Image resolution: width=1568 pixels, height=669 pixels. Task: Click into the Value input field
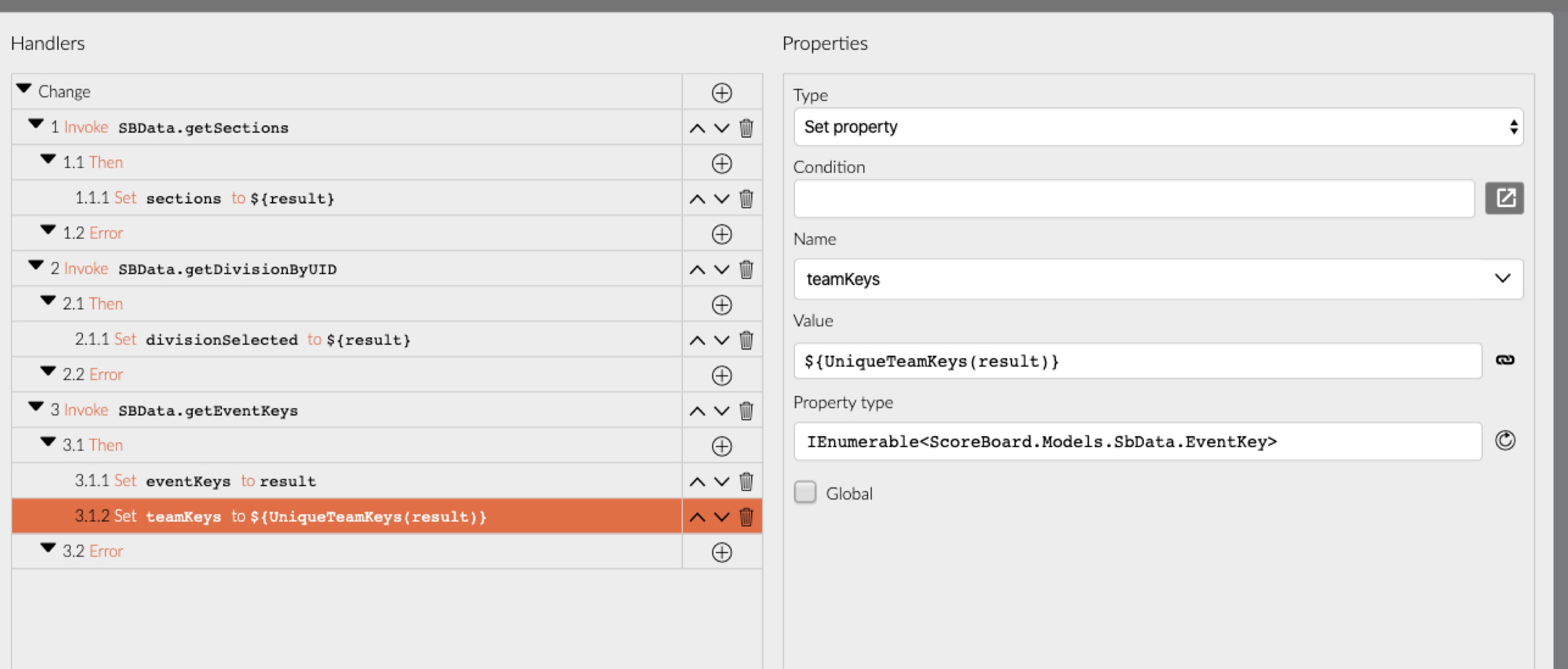1137,361
